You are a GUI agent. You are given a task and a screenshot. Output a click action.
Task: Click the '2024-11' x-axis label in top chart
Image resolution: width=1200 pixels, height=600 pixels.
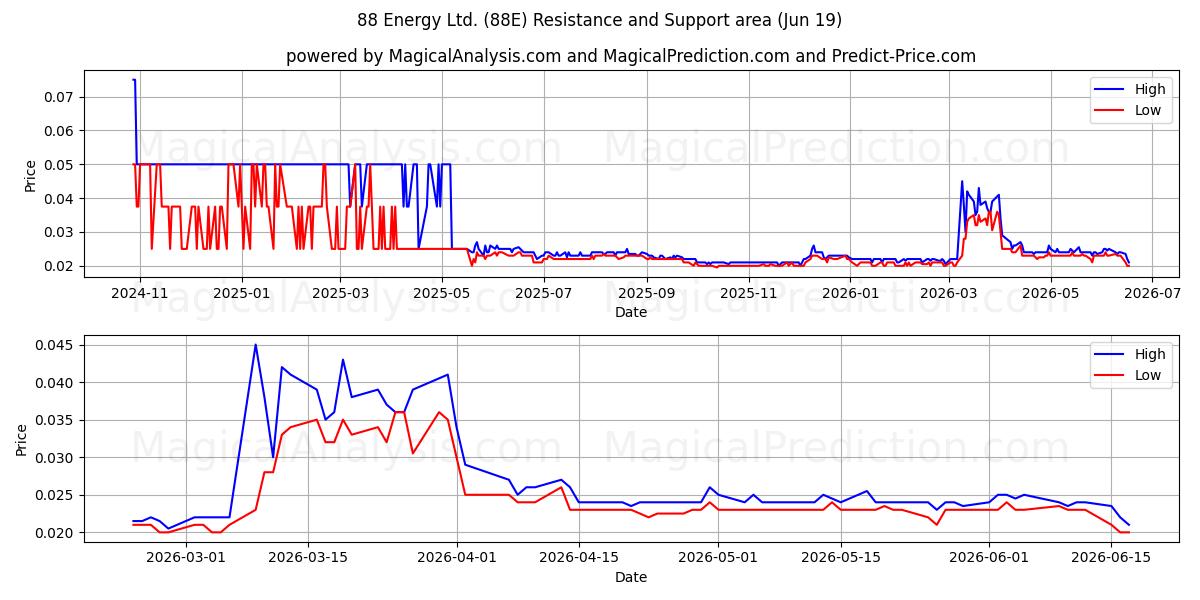139,293
